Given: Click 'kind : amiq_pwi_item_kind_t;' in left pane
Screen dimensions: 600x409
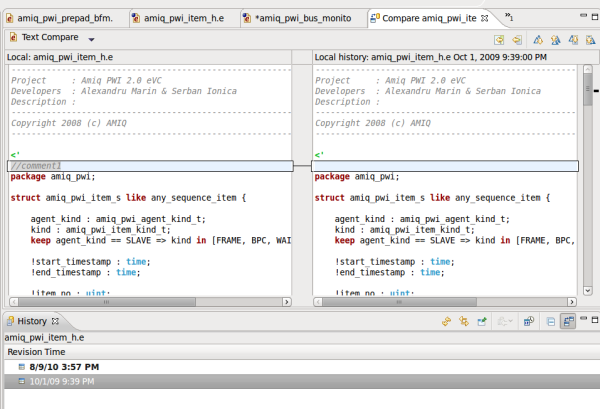Looking at the screenshot, I should click(101, 230).
